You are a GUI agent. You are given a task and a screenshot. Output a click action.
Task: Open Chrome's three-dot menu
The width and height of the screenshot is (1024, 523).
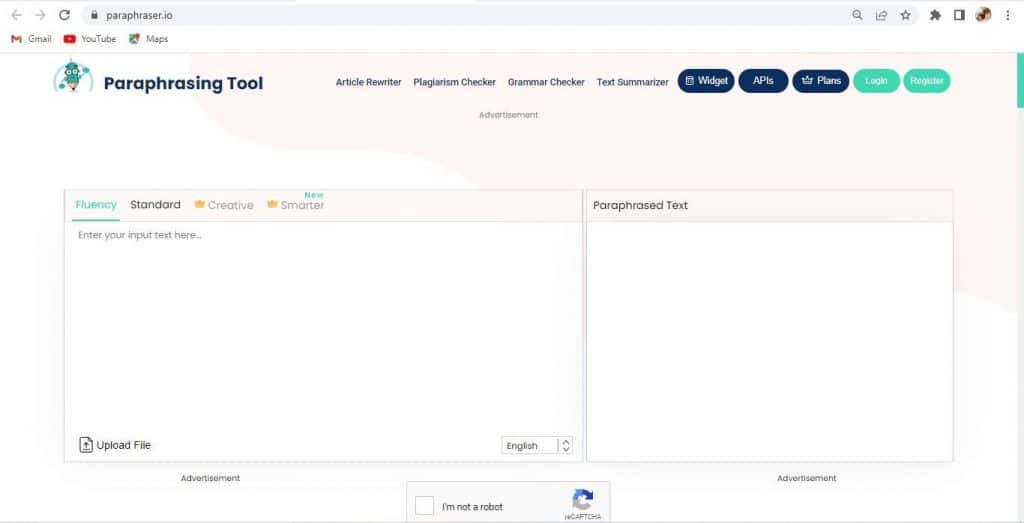click(1008, 15)
